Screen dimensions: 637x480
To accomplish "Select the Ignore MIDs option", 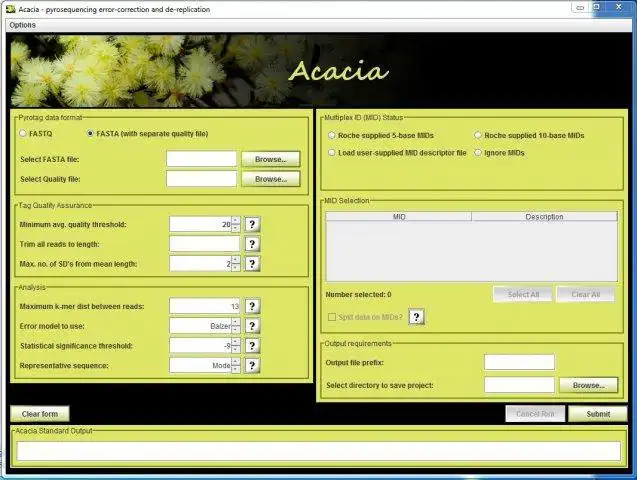I will (478, 153).
